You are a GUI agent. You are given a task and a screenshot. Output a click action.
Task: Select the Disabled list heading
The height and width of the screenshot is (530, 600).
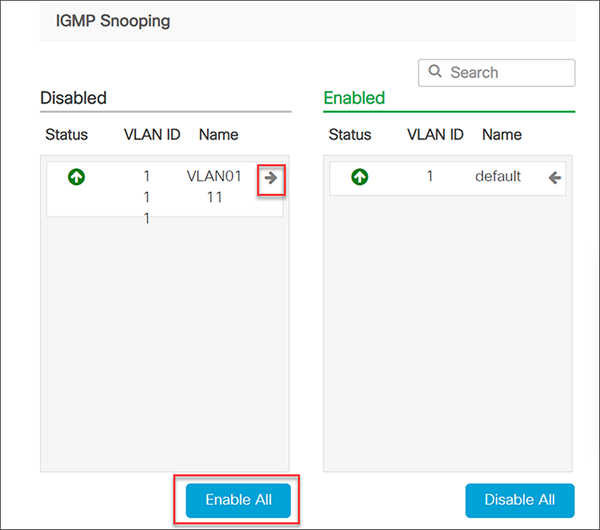tap(73, 98)
